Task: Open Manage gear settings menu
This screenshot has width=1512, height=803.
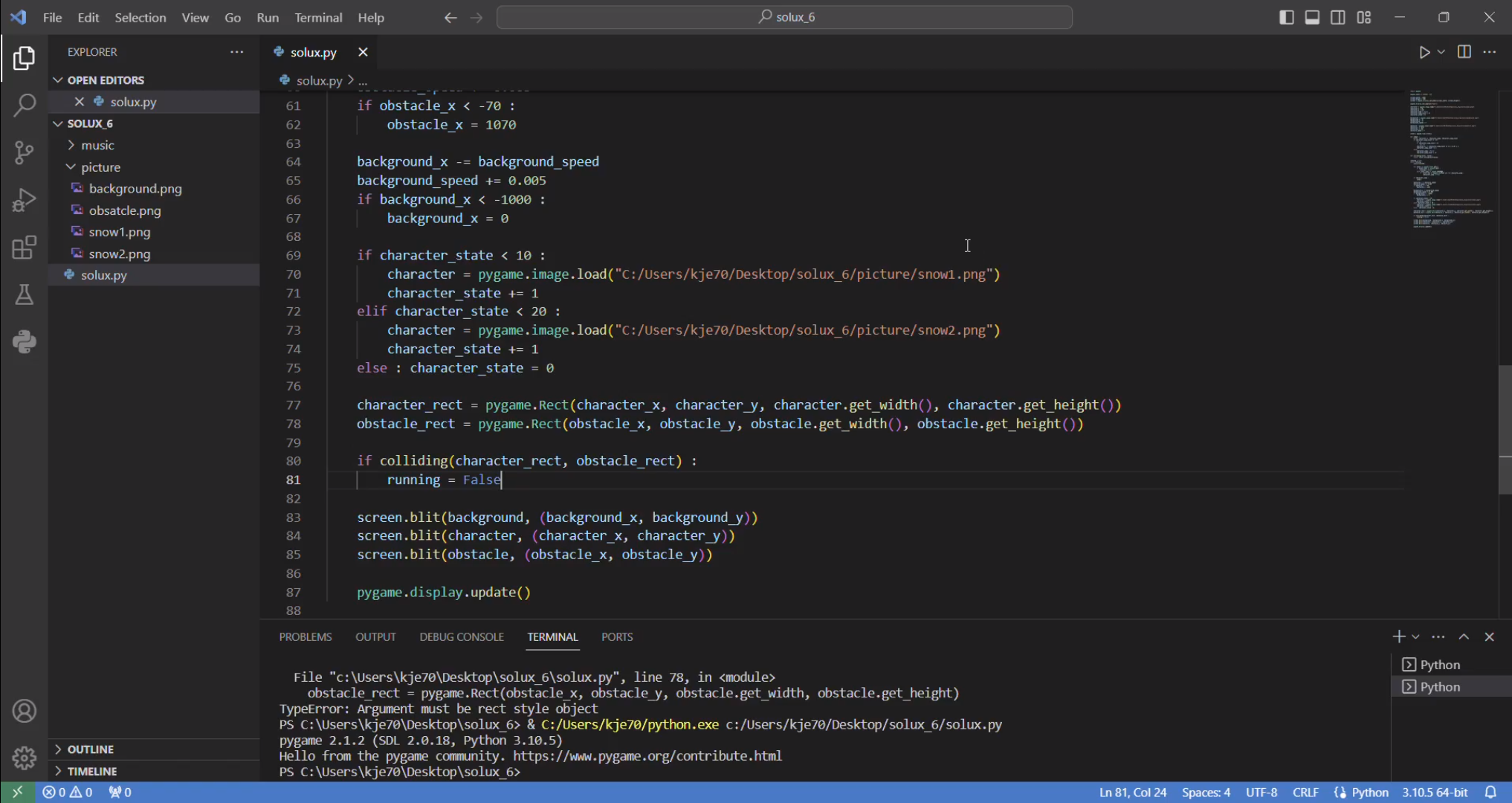Action: click(x=24, y=758)
